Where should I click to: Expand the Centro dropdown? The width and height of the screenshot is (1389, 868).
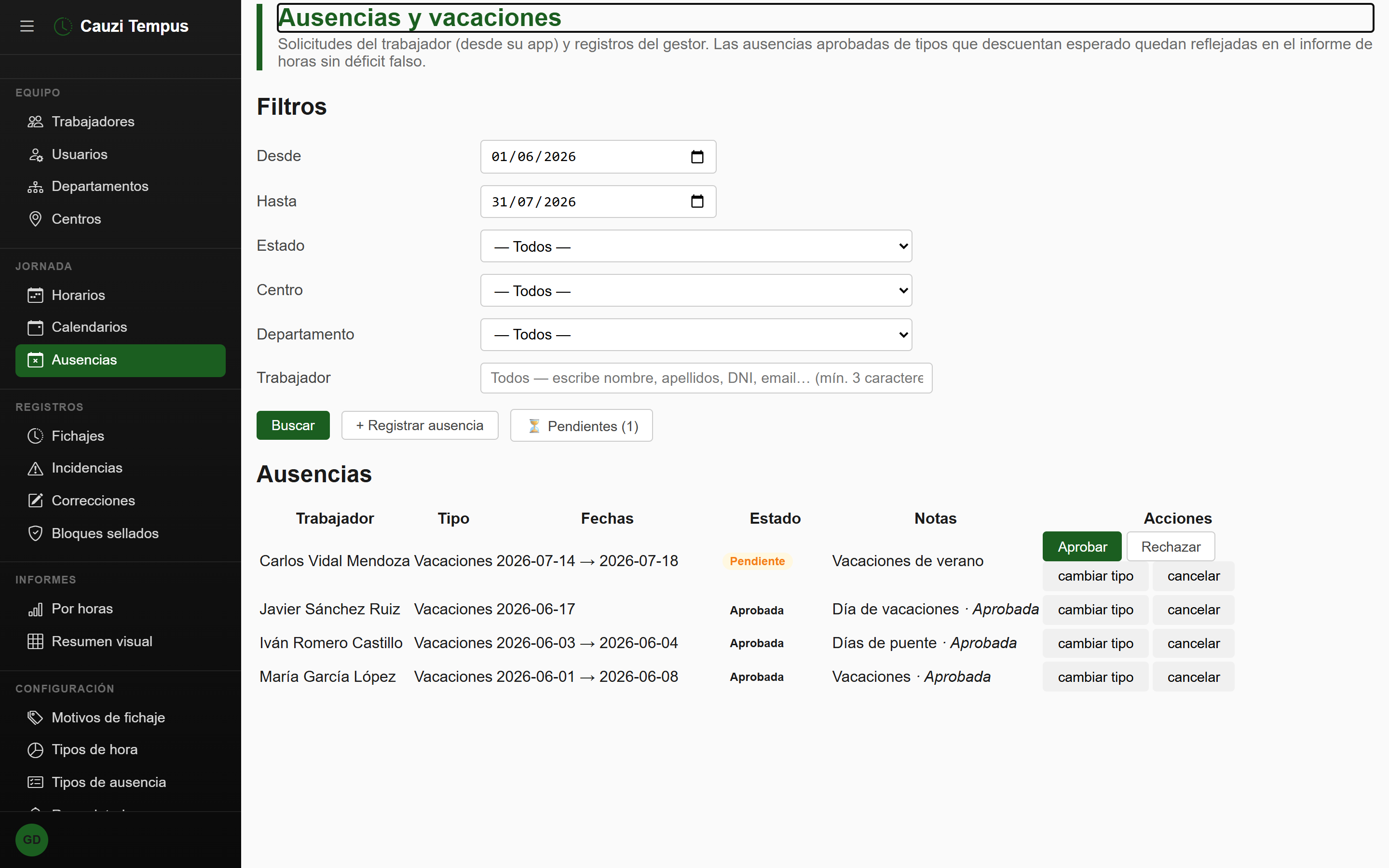point(695,290)
